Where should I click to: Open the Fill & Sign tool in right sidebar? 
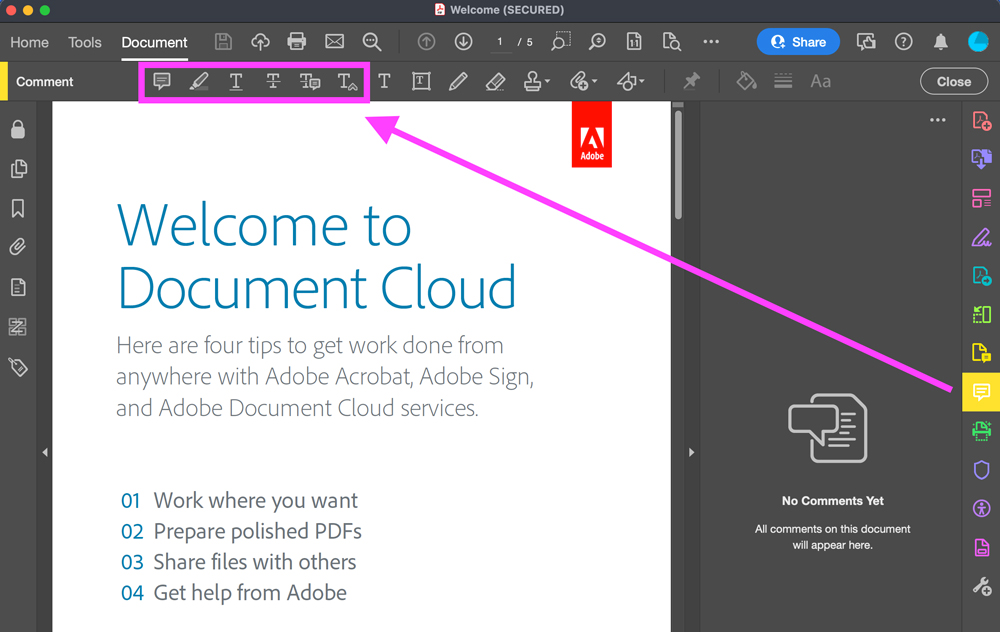pos(981,237)
